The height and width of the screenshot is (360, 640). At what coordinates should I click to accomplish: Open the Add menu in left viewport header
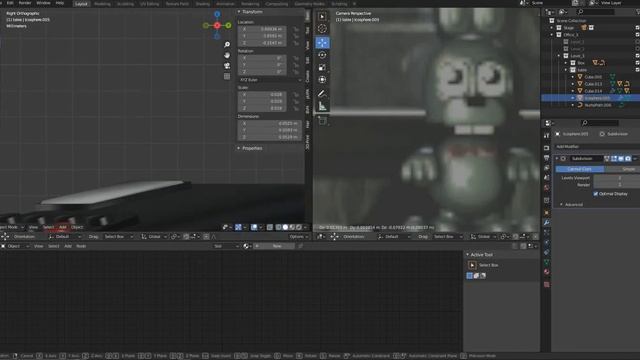[62, 227]
